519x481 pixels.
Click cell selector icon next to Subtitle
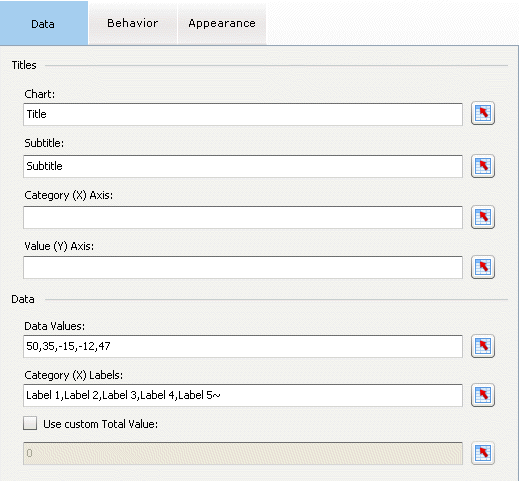(483, 166)
